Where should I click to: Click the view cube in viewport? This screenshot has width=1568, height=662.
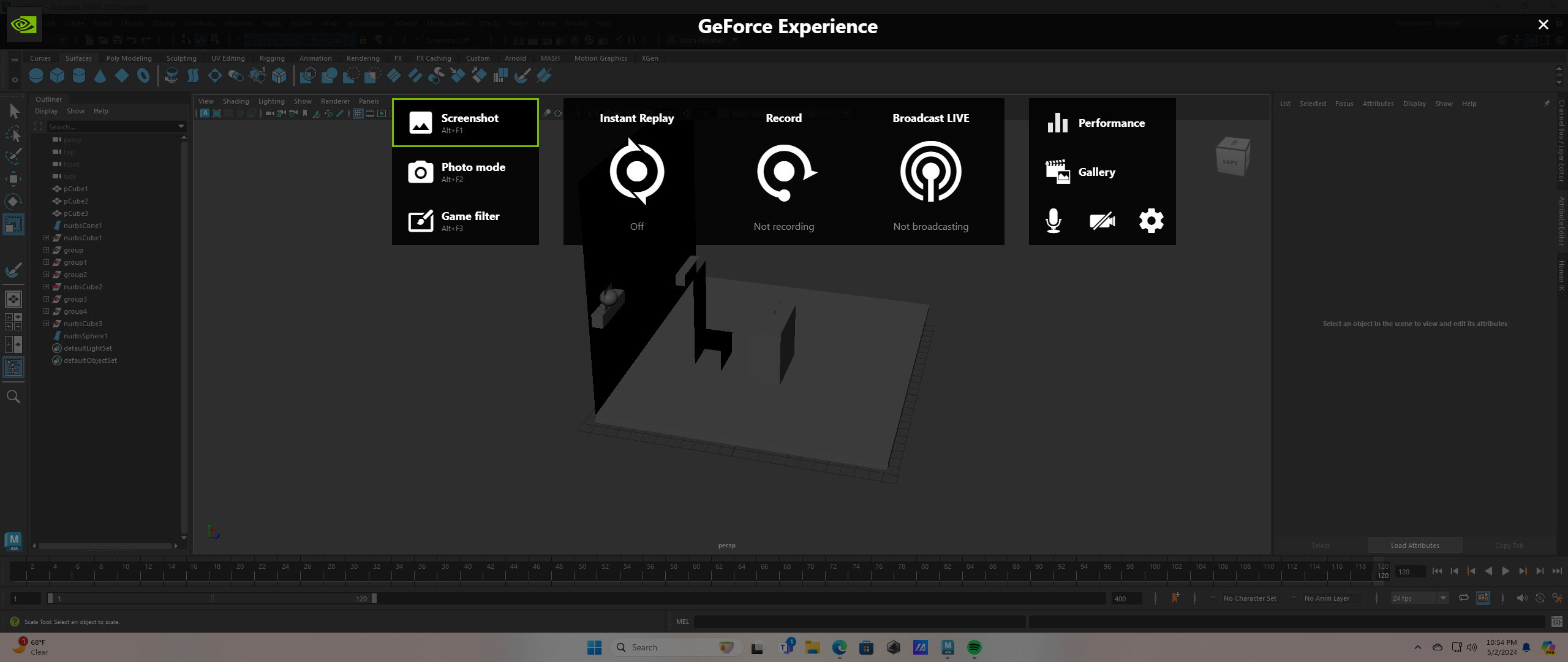[x=1232, y=157]
